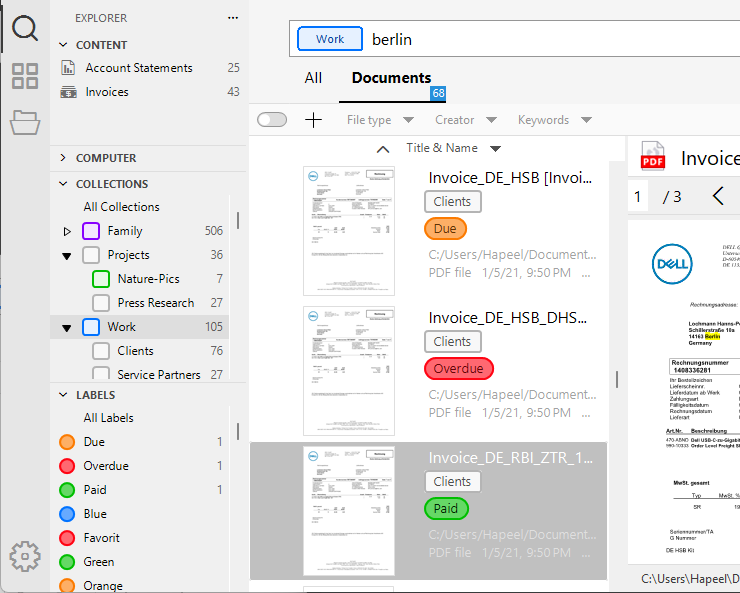Tick the Service Partners collection checkbox
The height and width of the screenshot is (593, 740).
101,374
